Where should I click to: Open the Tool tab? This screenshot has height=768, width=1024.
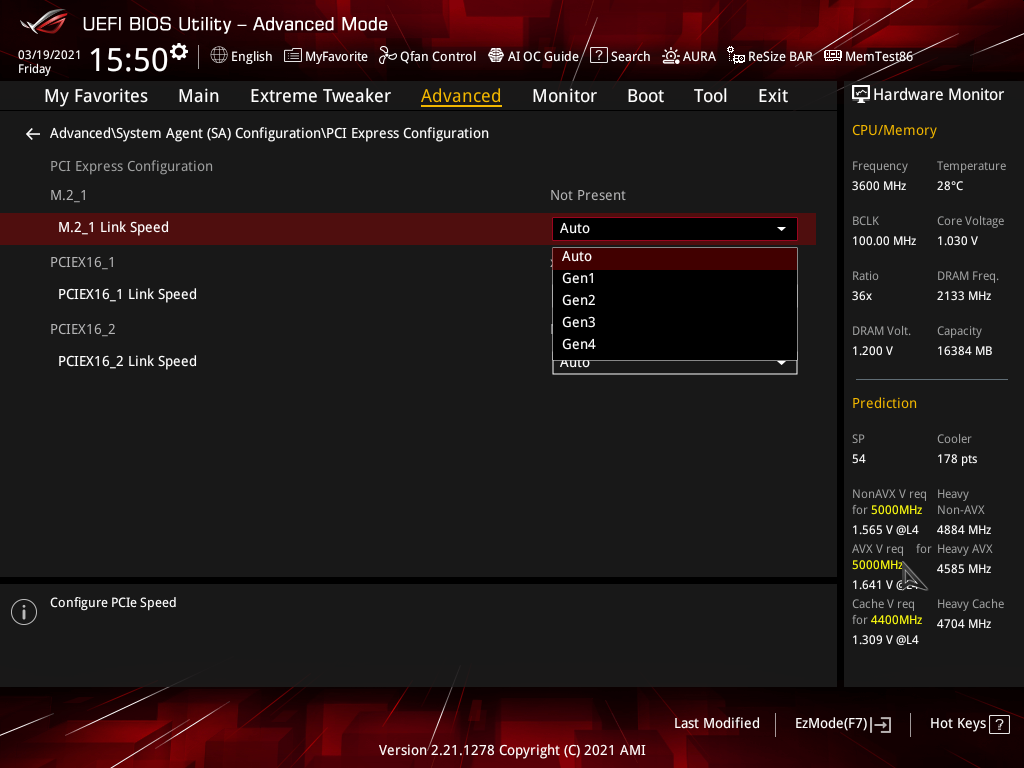(710, 96)
